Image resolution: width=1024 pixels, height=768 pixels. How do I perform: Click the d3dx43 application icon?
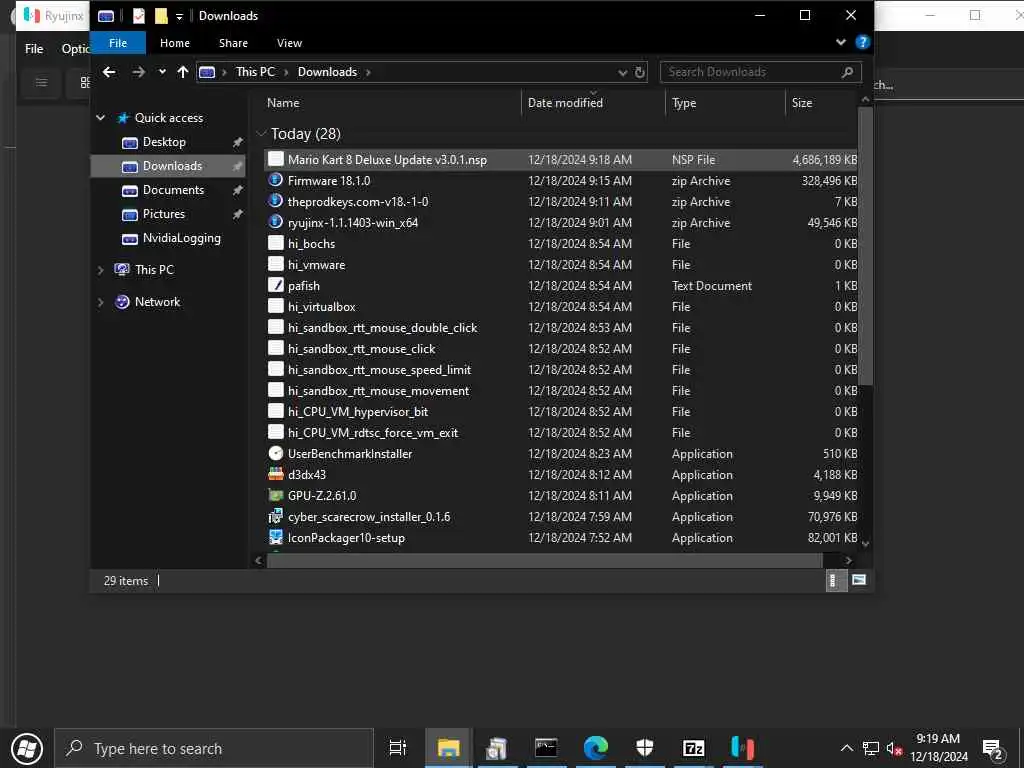point(276,474)
